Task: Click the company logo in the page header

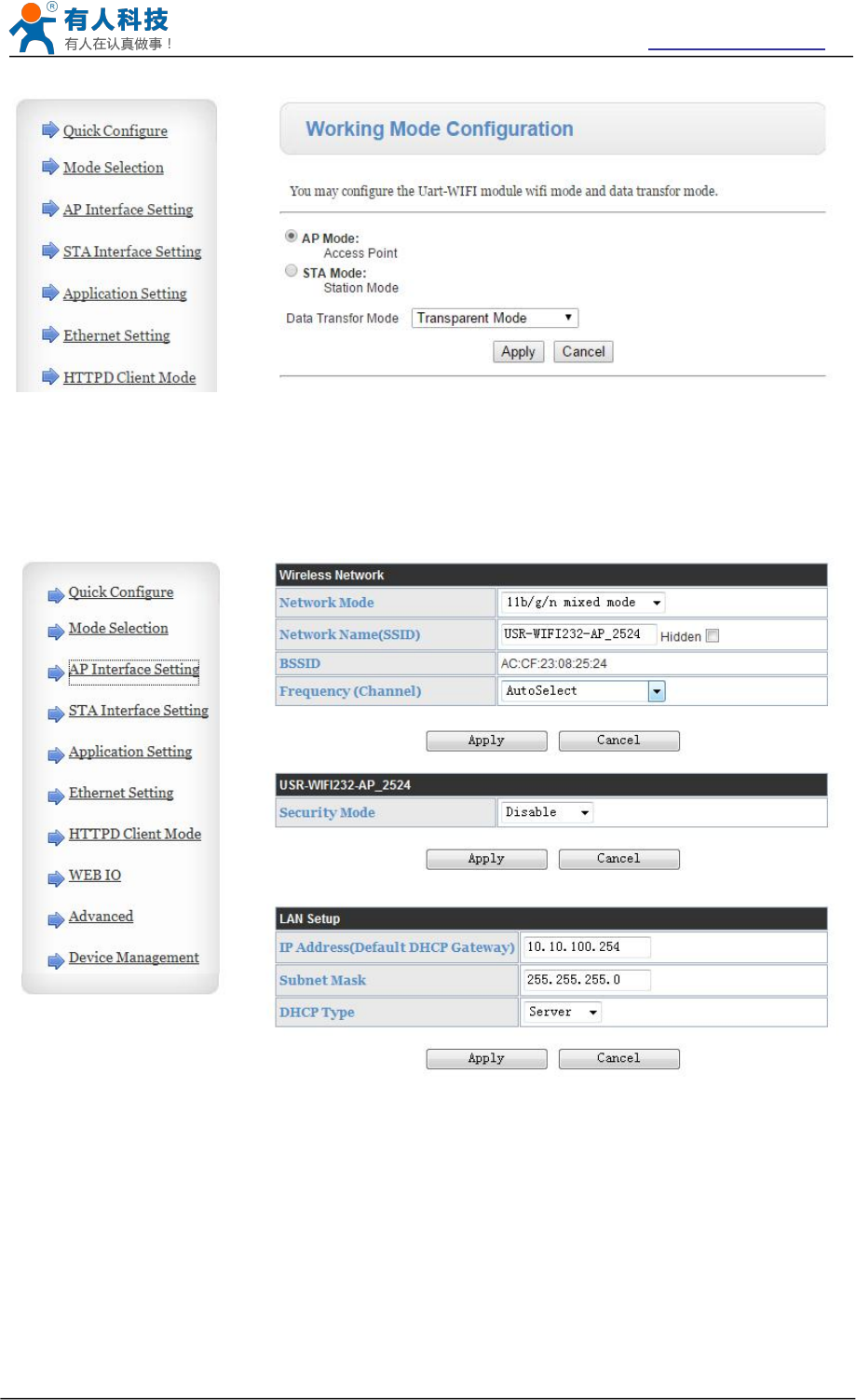Action: point(91,28)
